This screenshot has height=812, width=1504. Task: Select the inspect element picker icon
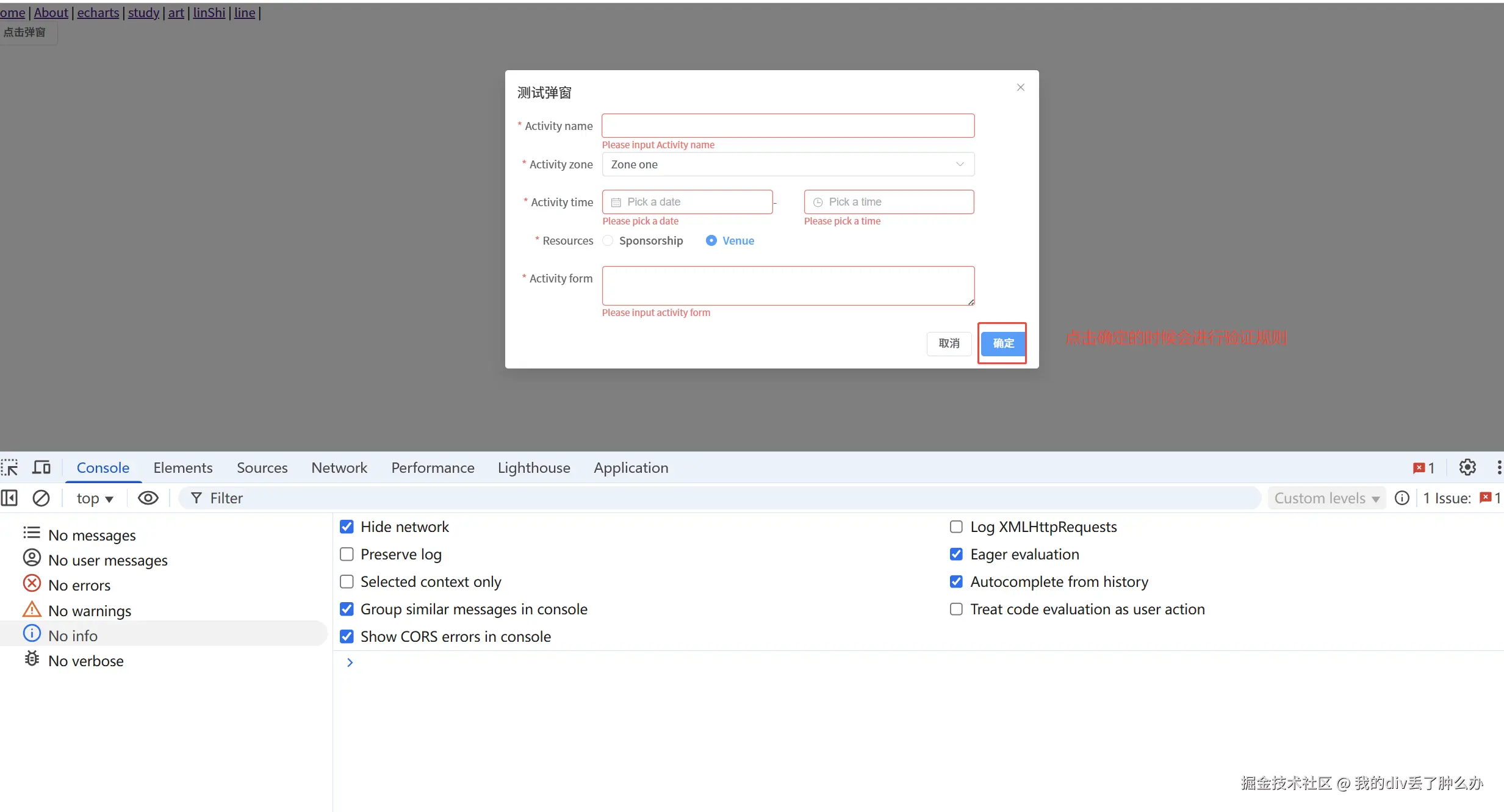pyautogui.click(x=10, y=468)
